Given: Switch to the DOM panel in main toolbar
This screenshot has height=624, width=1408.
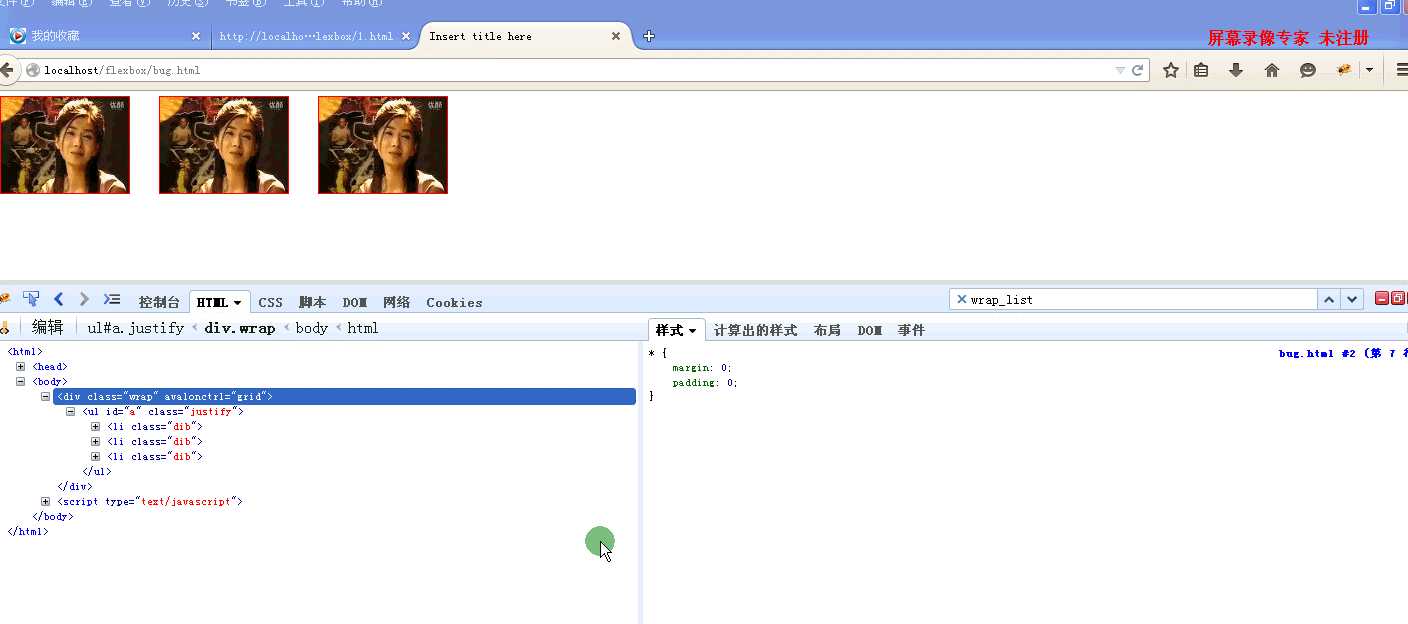Looking at the screenshot, I should (x=355, y=302).
